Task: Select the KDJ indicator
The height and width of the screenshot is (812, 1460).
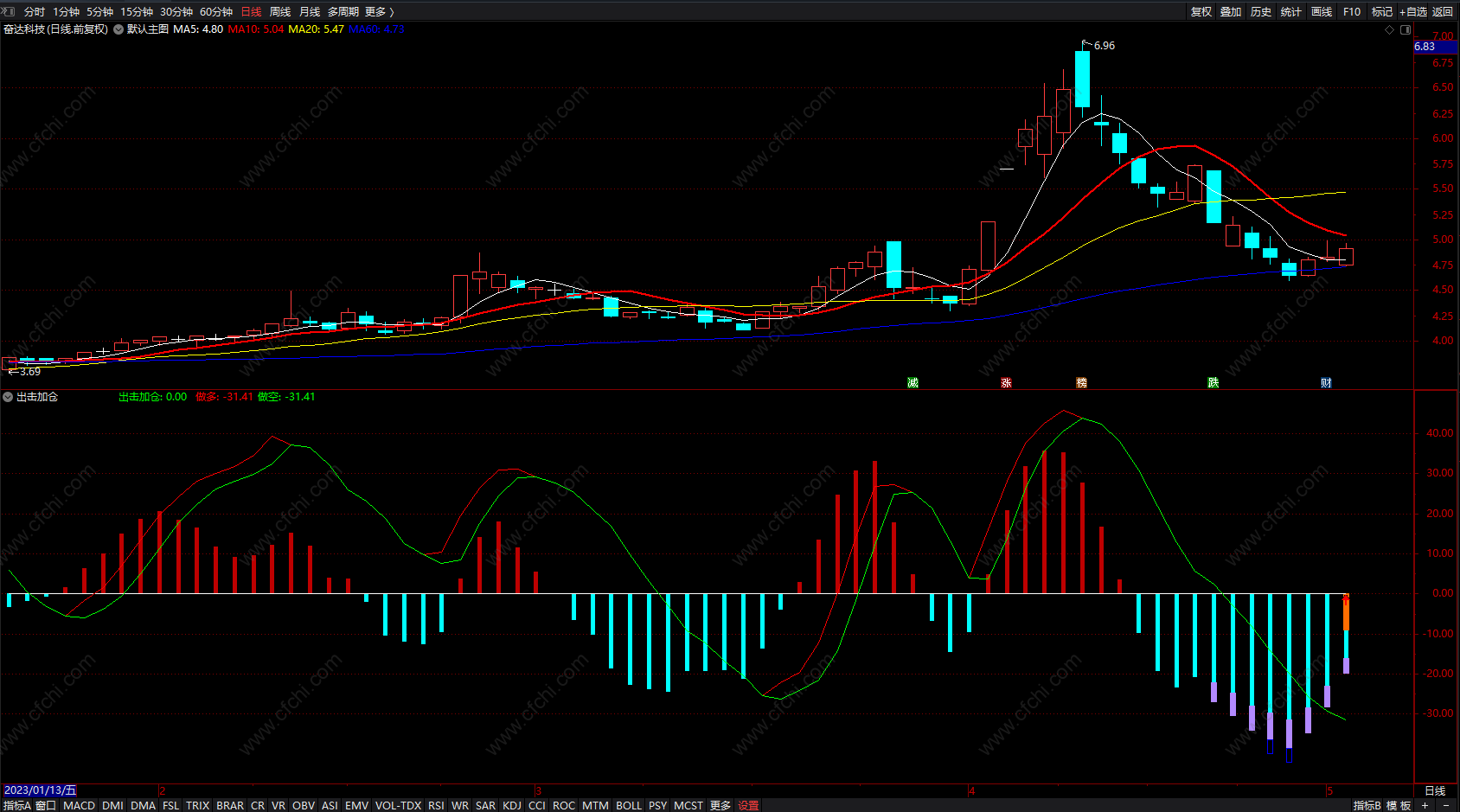Action: point(512,805)
